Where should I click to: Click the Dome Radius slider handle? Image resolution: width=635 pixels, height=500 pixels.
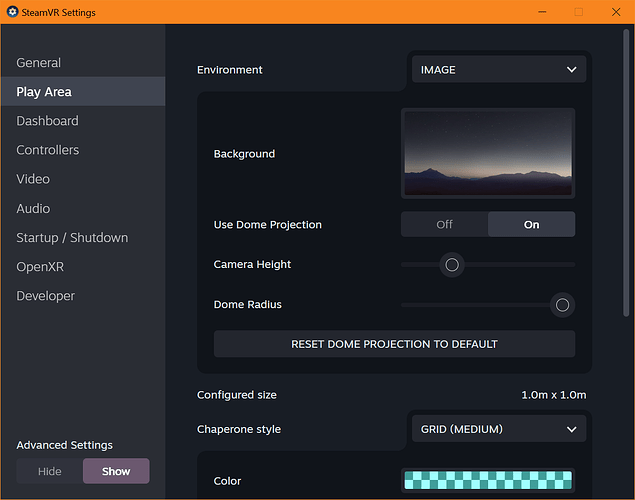(562, 305)
